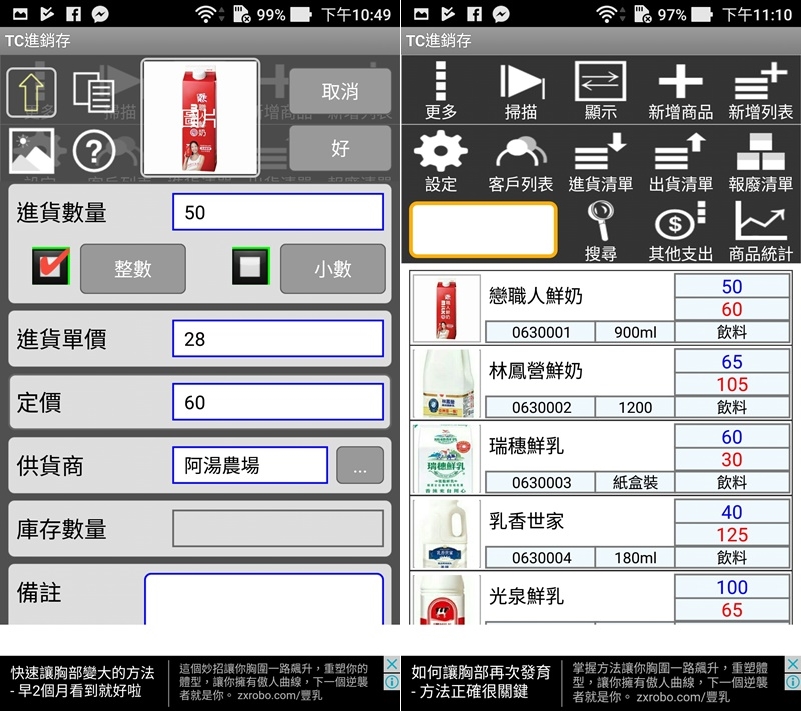
Task: Focus the 備註 notes field
Action: (264, 599)
